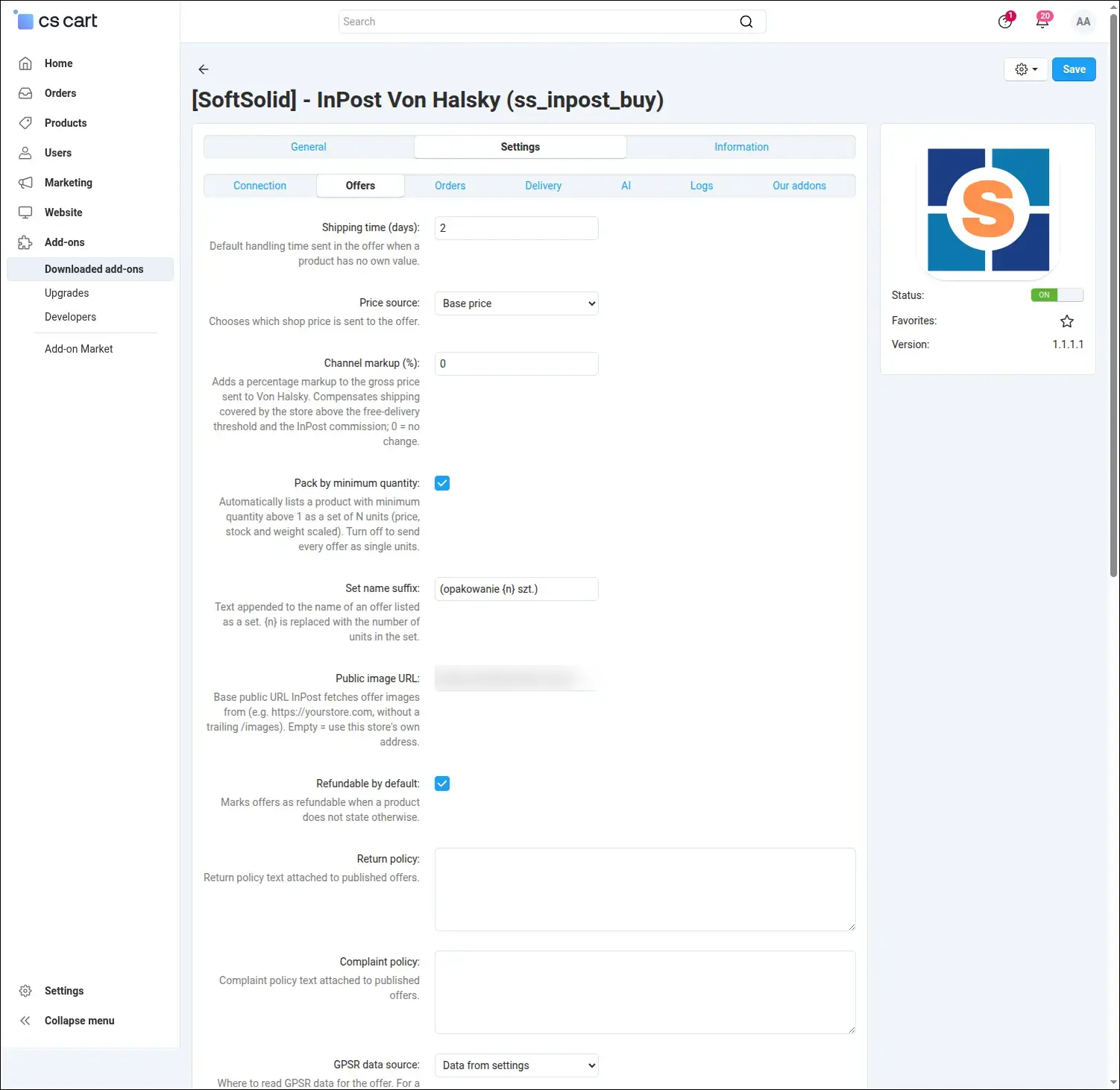Open the notifications bell
This screenshot has height=1090, width=1120.
1043,21
